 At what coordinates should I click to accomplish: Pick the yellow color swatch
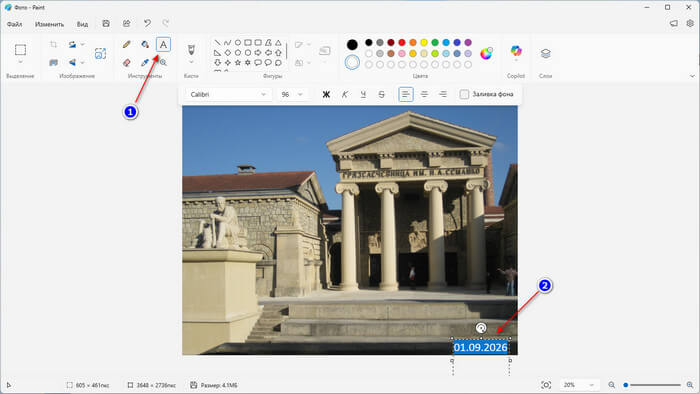click(x=424, y=42)
